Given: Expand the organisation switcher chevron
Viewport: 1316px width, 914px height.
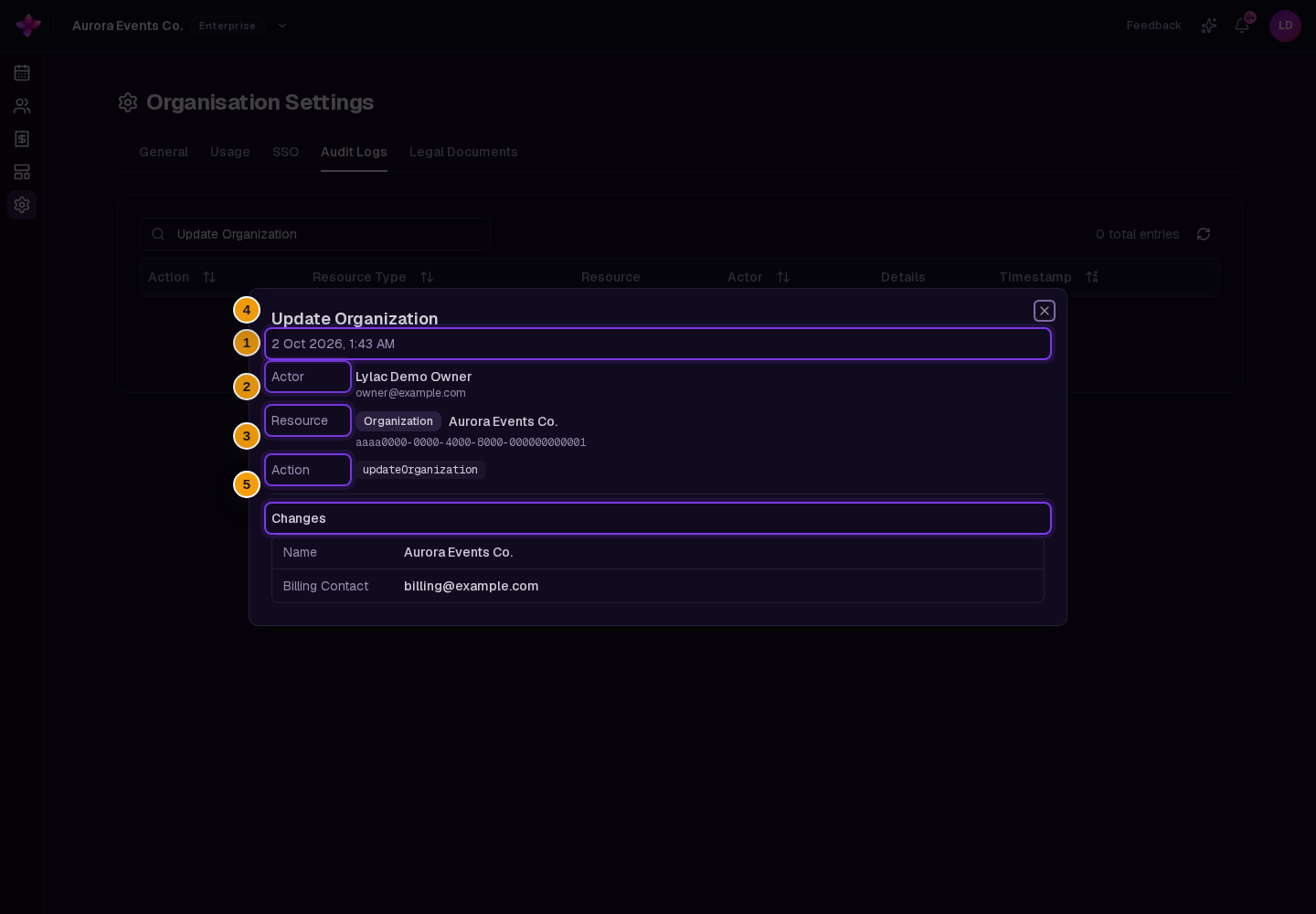Looking at the screenshot, I should pyautogui.click(x=282, y=26).
